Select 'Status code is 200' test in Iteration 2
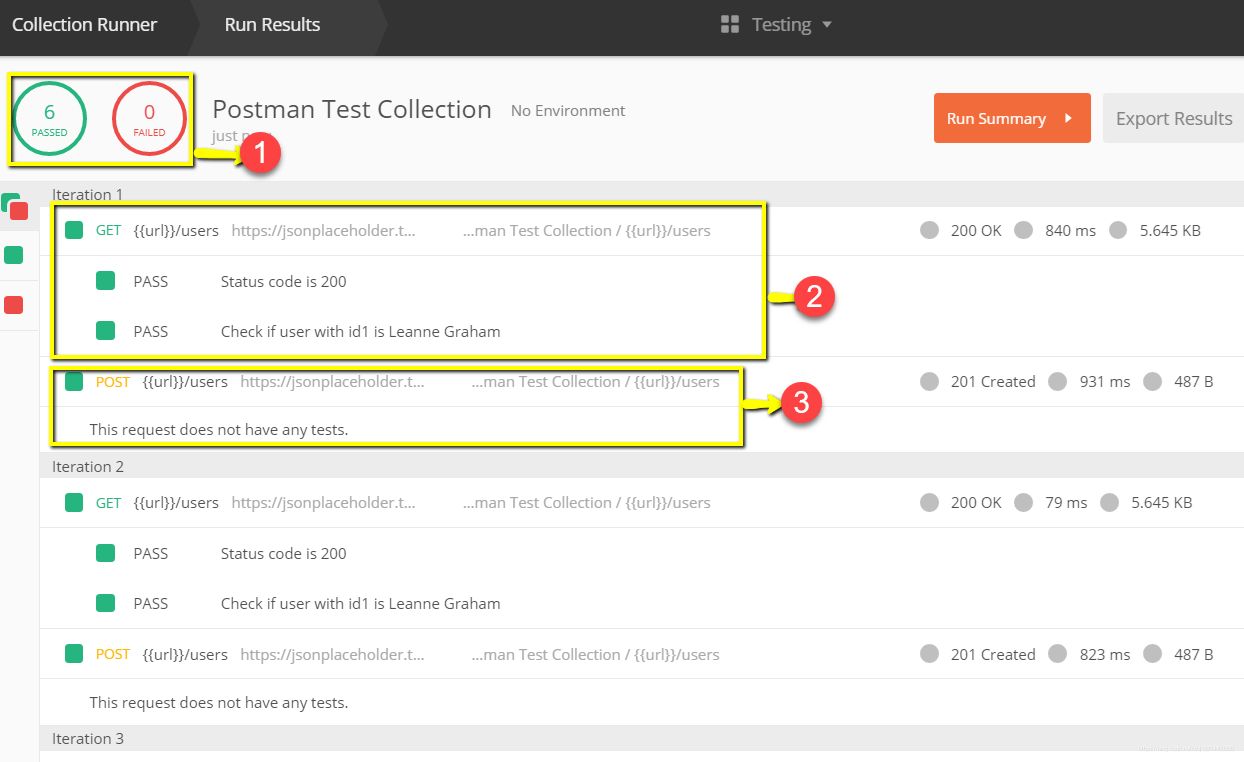Viewport: 1244px width, 762px height. click(x=283, y=554)
